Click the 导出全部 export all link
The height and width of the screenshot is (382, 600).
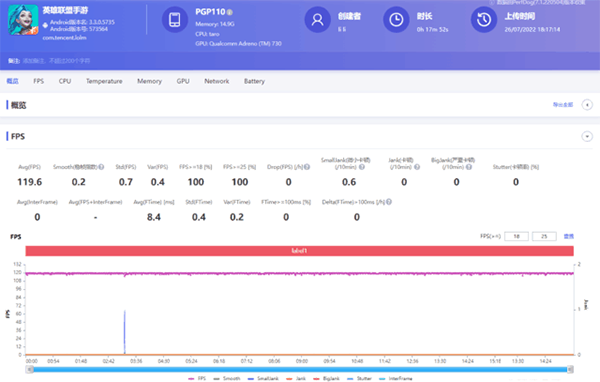[x=563, y=105]
